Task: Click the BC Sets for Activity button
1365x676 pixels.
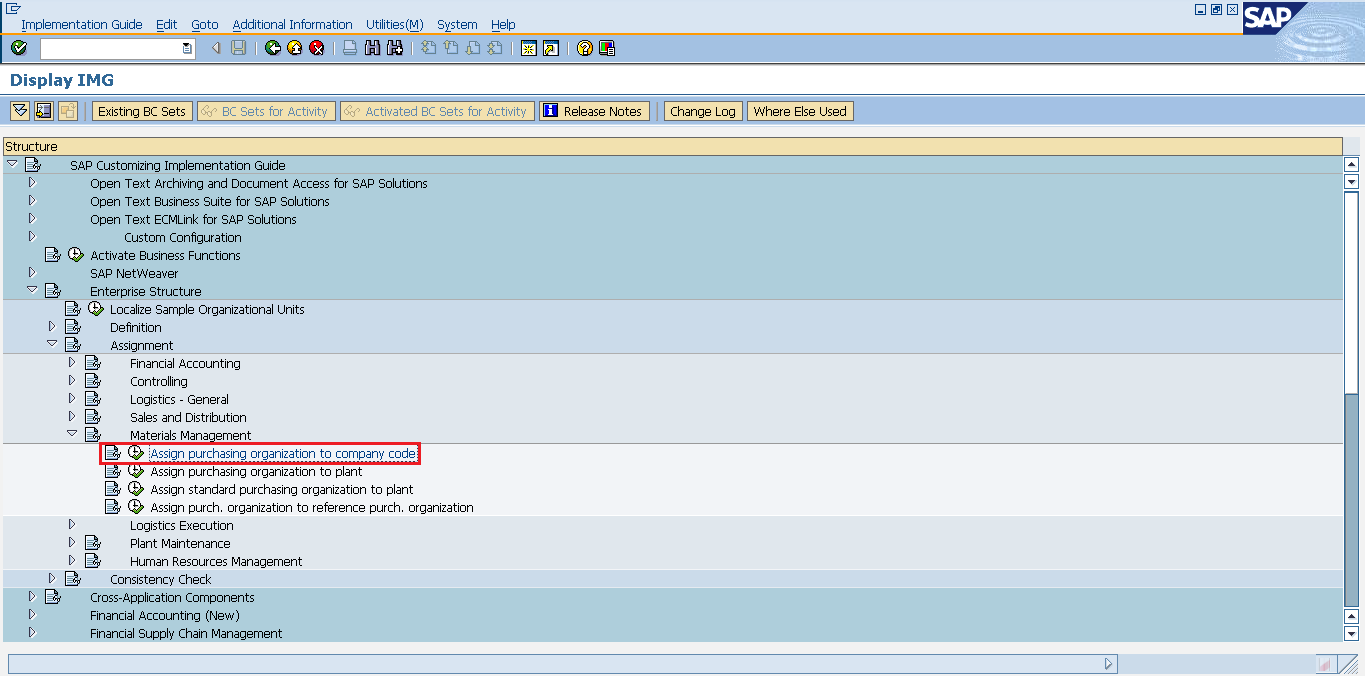Action: [x=265, y=111]
